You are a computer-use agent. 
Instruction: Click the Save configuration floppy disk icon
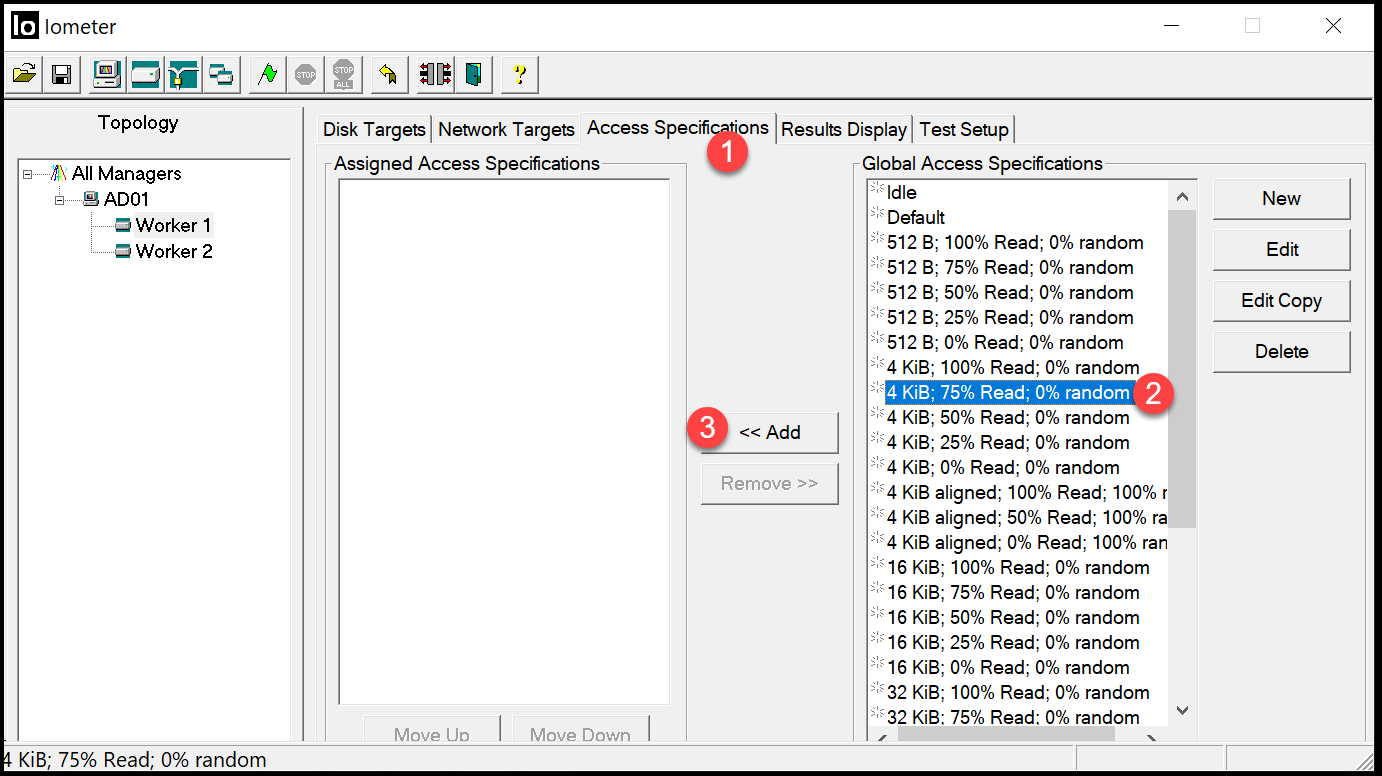[61, 74]
